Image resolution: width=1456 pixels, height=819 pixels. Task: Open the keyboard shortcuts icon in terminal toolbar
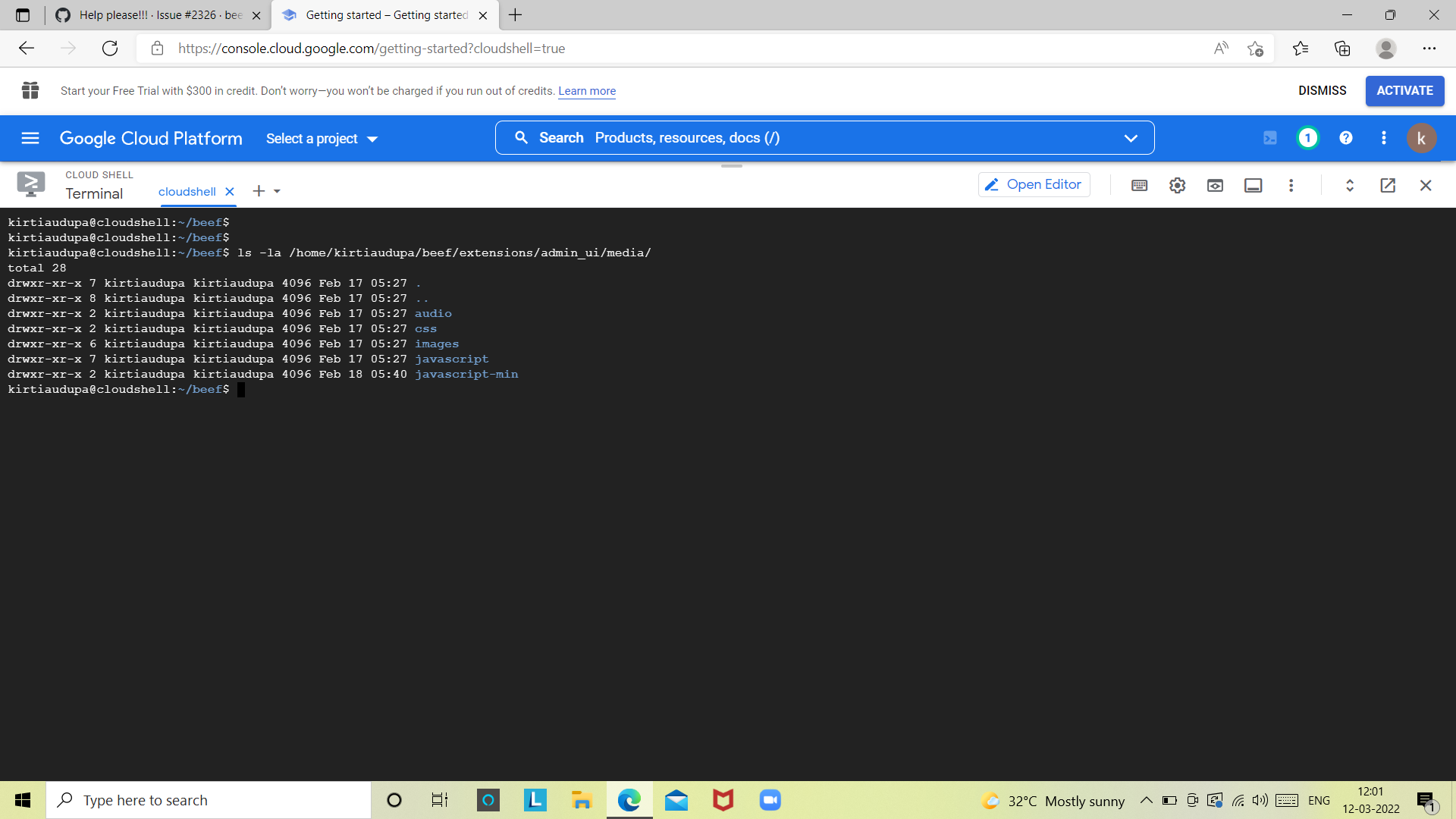[x=1139, y=185]
